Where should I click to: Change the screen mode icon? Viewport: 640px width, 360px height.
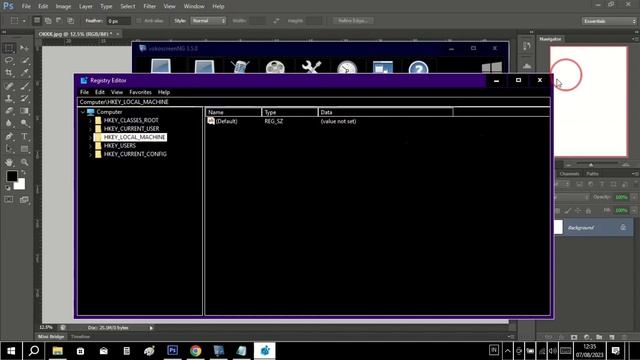click(x=24, y=200)
